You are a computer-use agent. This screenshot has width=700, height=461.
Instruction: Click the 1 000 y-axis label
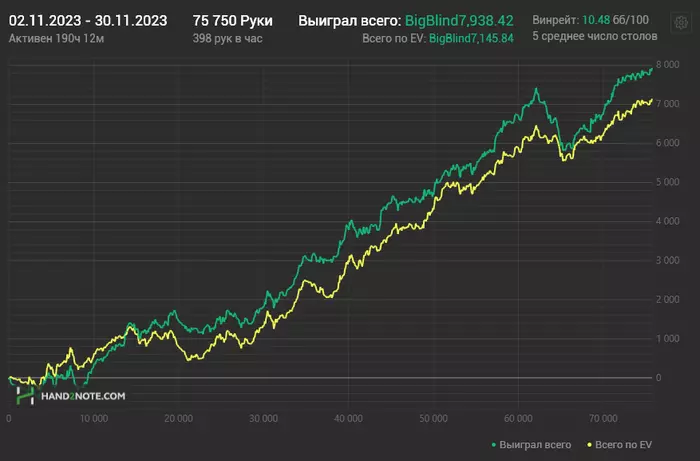pos(667,338)
